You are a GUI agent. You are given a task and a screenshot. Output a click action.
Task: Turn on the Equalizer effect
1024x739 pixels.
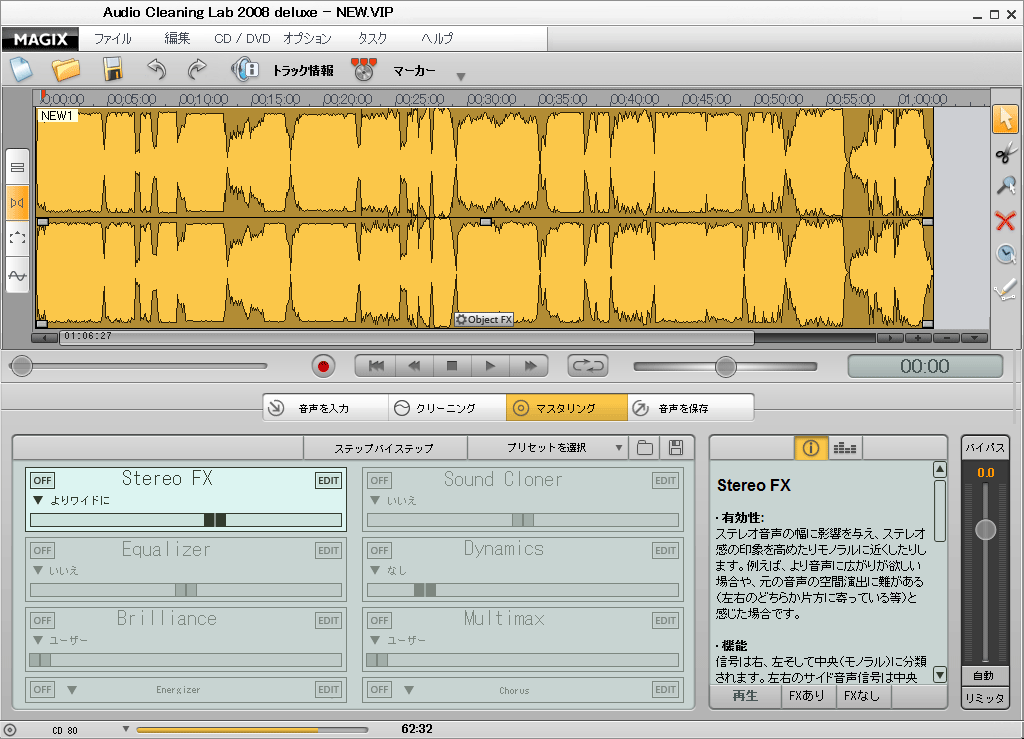[x=42, y=550]
